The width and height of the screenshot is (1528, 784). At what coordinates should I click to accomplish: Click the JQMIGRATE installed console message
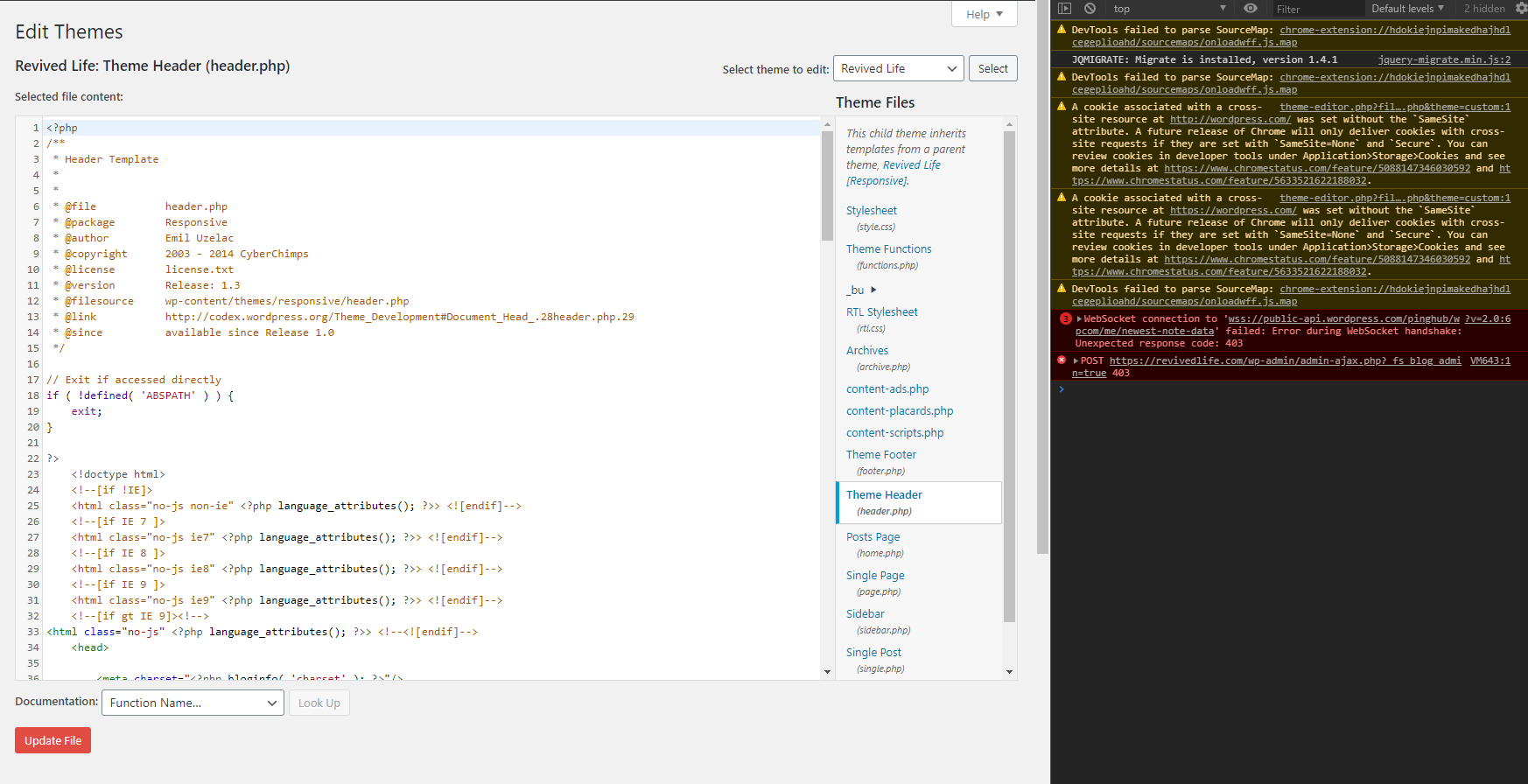[1204, 60]
